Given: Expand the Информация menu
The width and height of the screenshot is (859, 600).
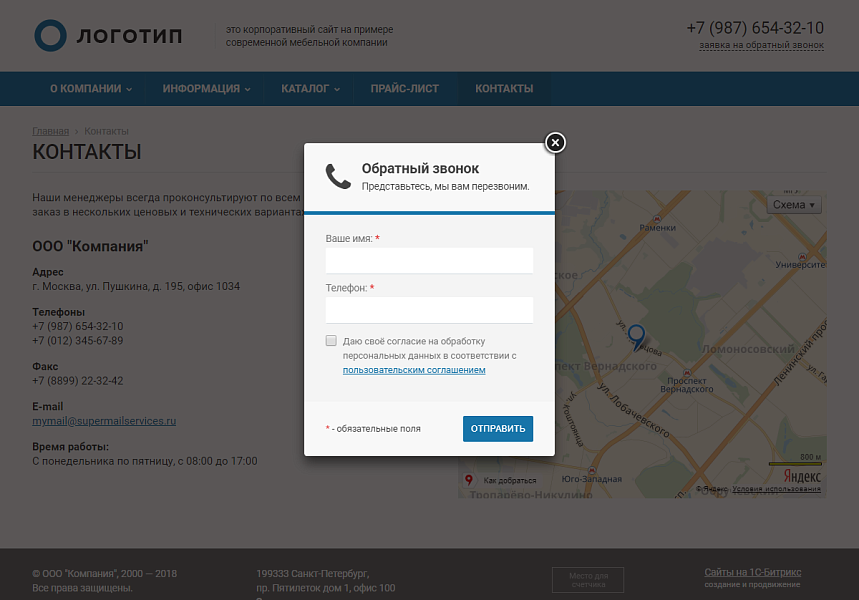Looking at the screenshot, I should (207, 89).
